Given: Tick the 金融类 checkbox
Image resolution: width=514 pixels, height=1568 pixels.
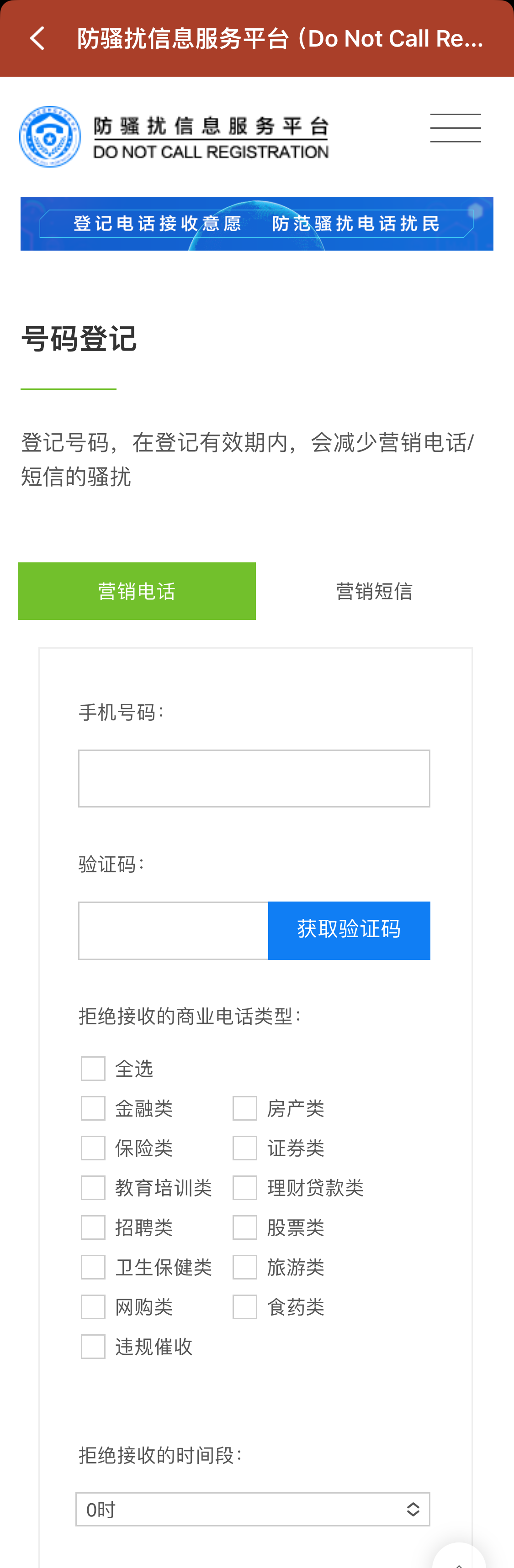Looking at the screenshot, I should [x=93, y=1108].
